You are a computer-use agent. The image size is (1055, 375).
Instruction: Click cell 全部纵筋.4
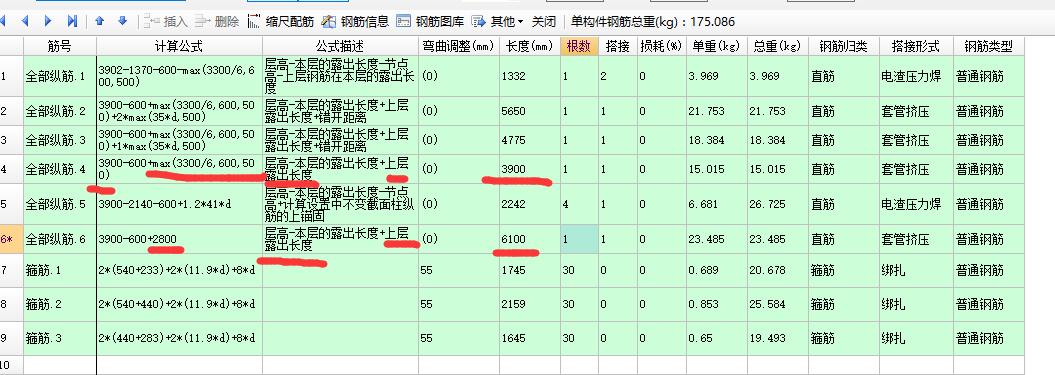60,169
